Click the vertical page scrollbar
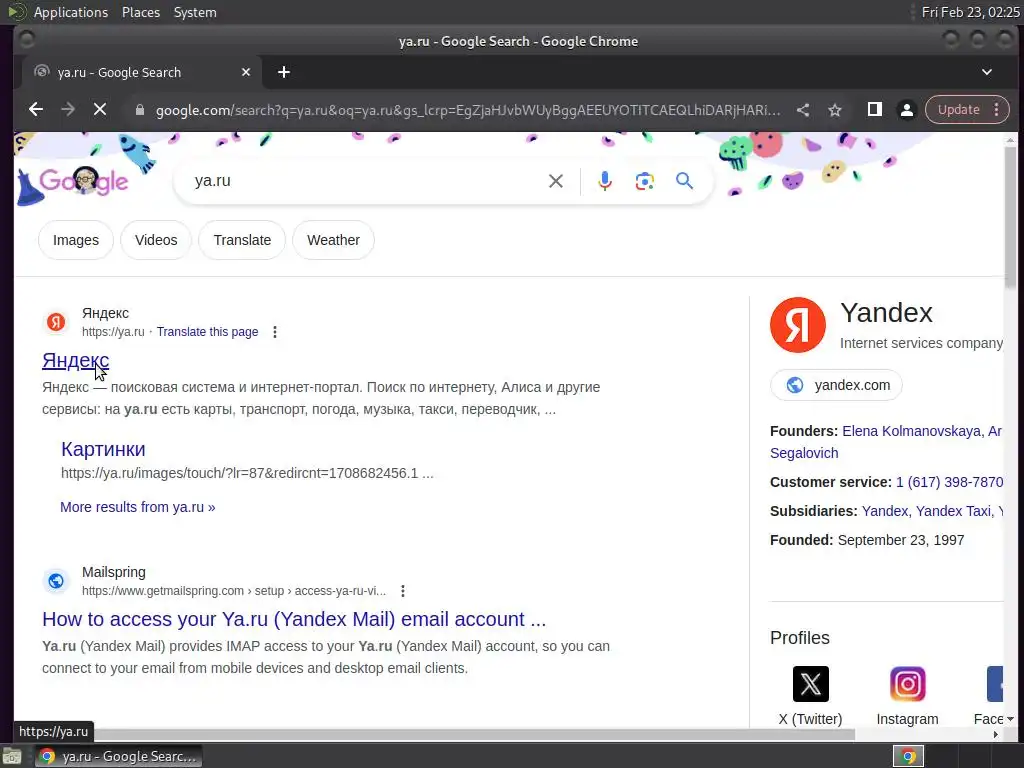1024x768 pixels. pyautogui.click(x=1010, y=216)
